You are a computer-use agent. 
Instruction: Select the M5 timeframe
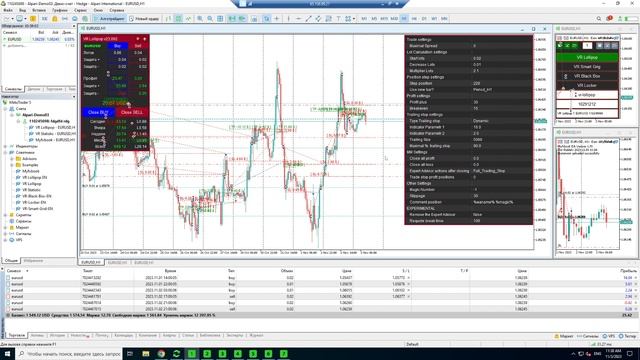pos(374,19)
